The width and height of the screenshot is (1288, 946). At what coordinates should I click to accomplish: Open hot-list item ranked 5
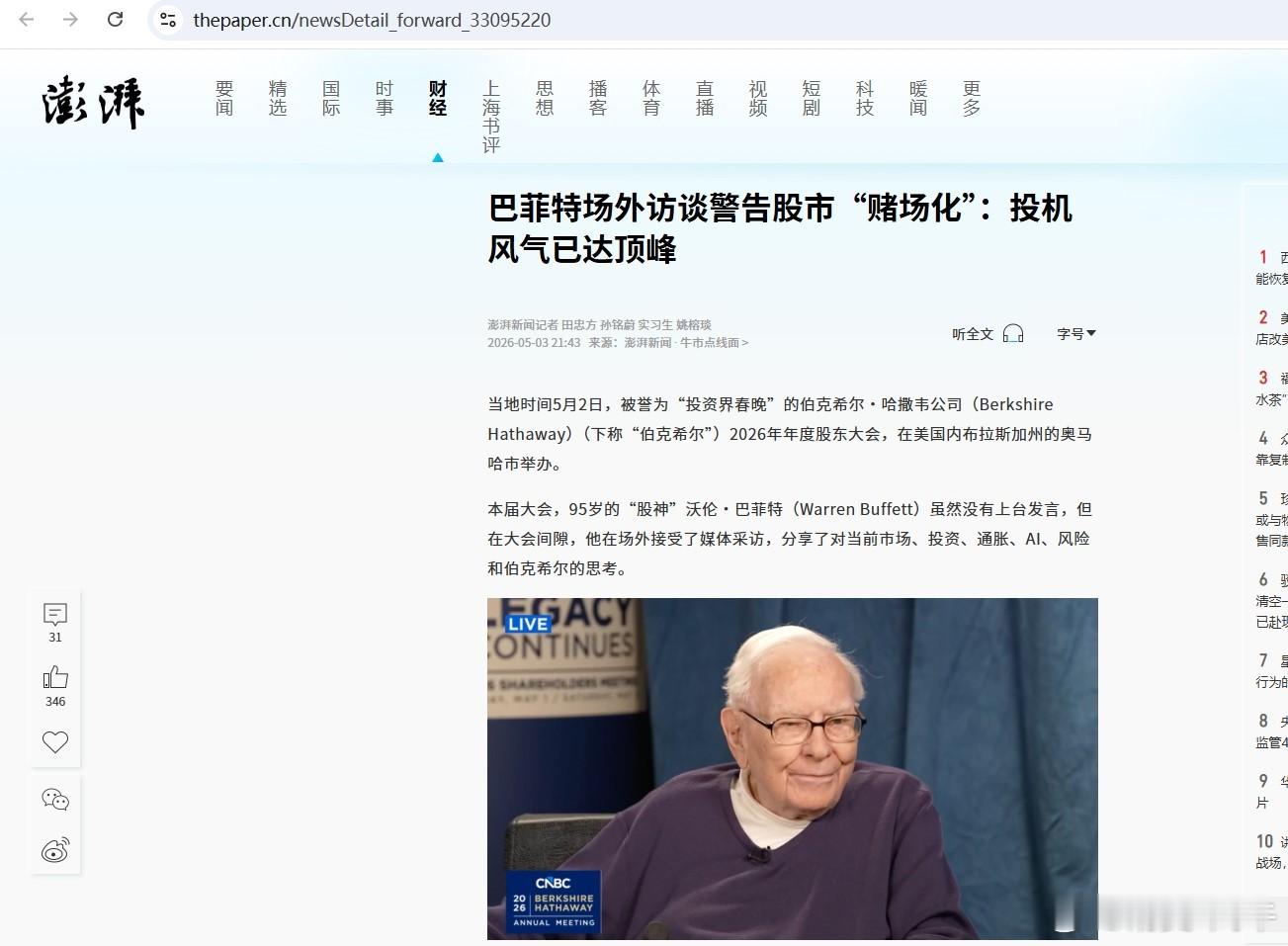1271,519
